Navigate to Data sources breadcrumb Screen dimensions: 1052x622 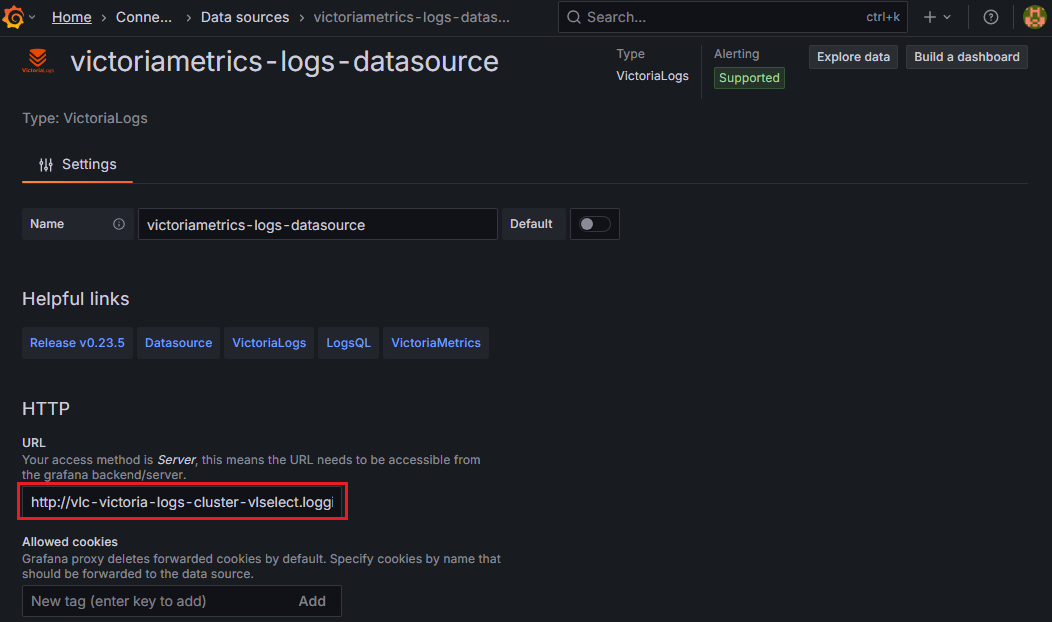tap(245, 17)
